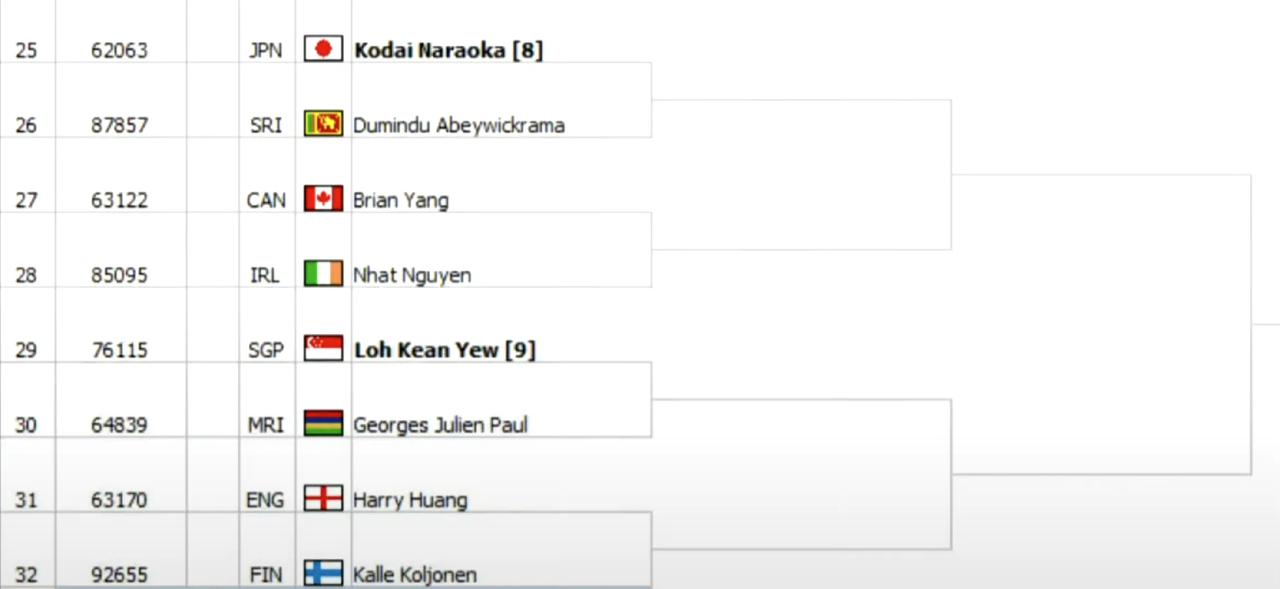Click the Mauritius flag icon
Viewport: 1280px width, 589px height.
pyautogui.click(x=323, y=424)
